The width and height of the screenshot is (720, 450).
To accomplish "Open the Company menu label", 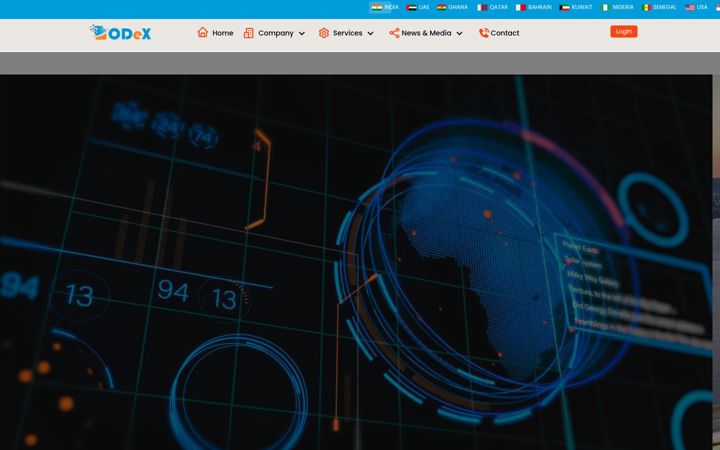I will click(x=276, y=33).
